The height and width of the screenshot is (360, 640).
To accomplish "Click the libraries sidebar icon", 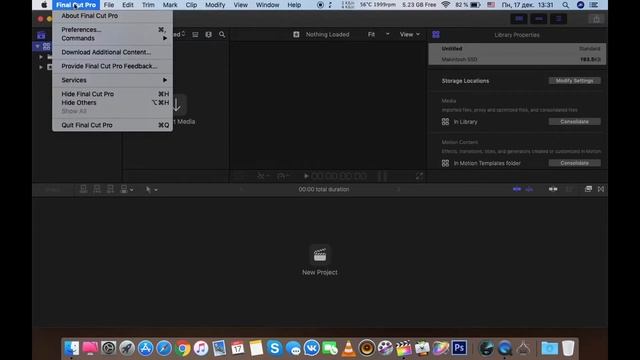I will point(41,35).
